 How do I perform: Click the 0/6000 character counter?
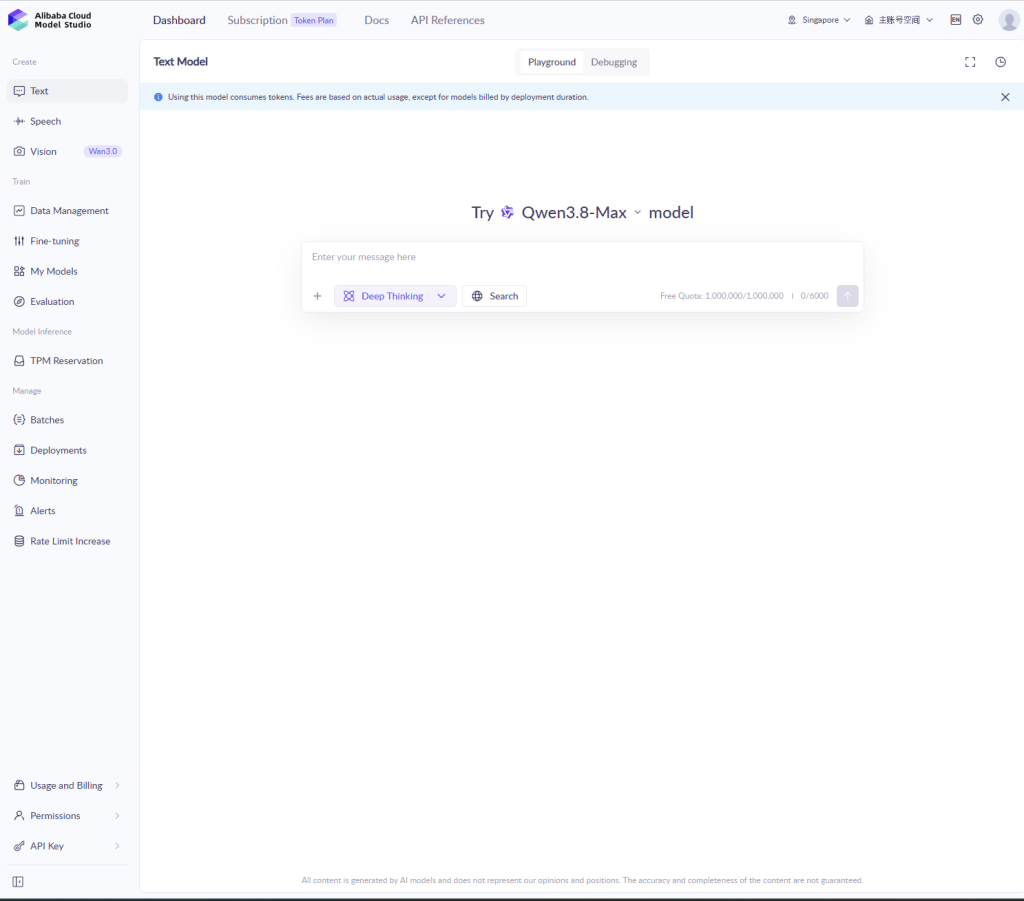814,296
